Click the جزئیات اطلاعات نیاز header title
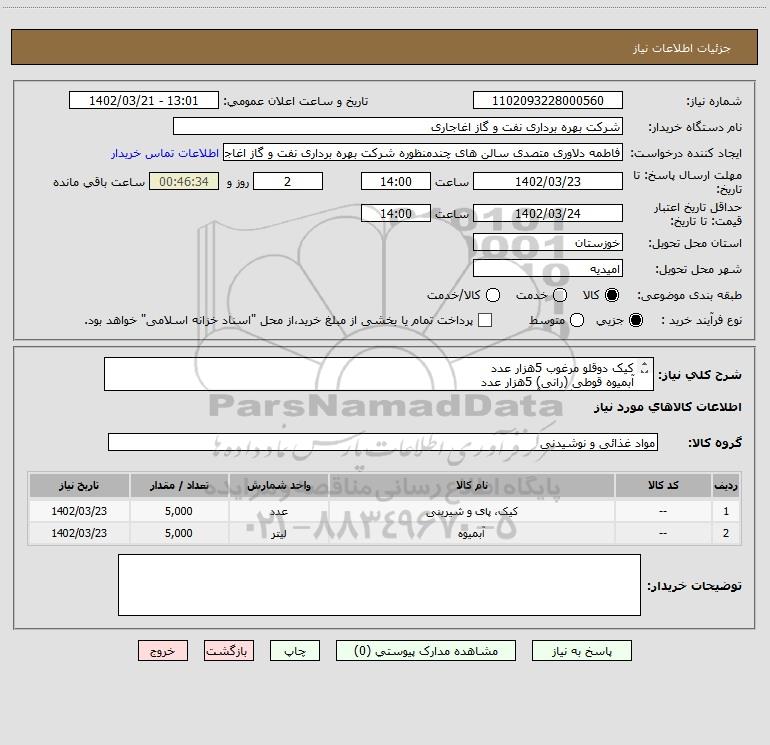Screen dimensions: 770x745 pyautogui.click(x=682, y=48)
